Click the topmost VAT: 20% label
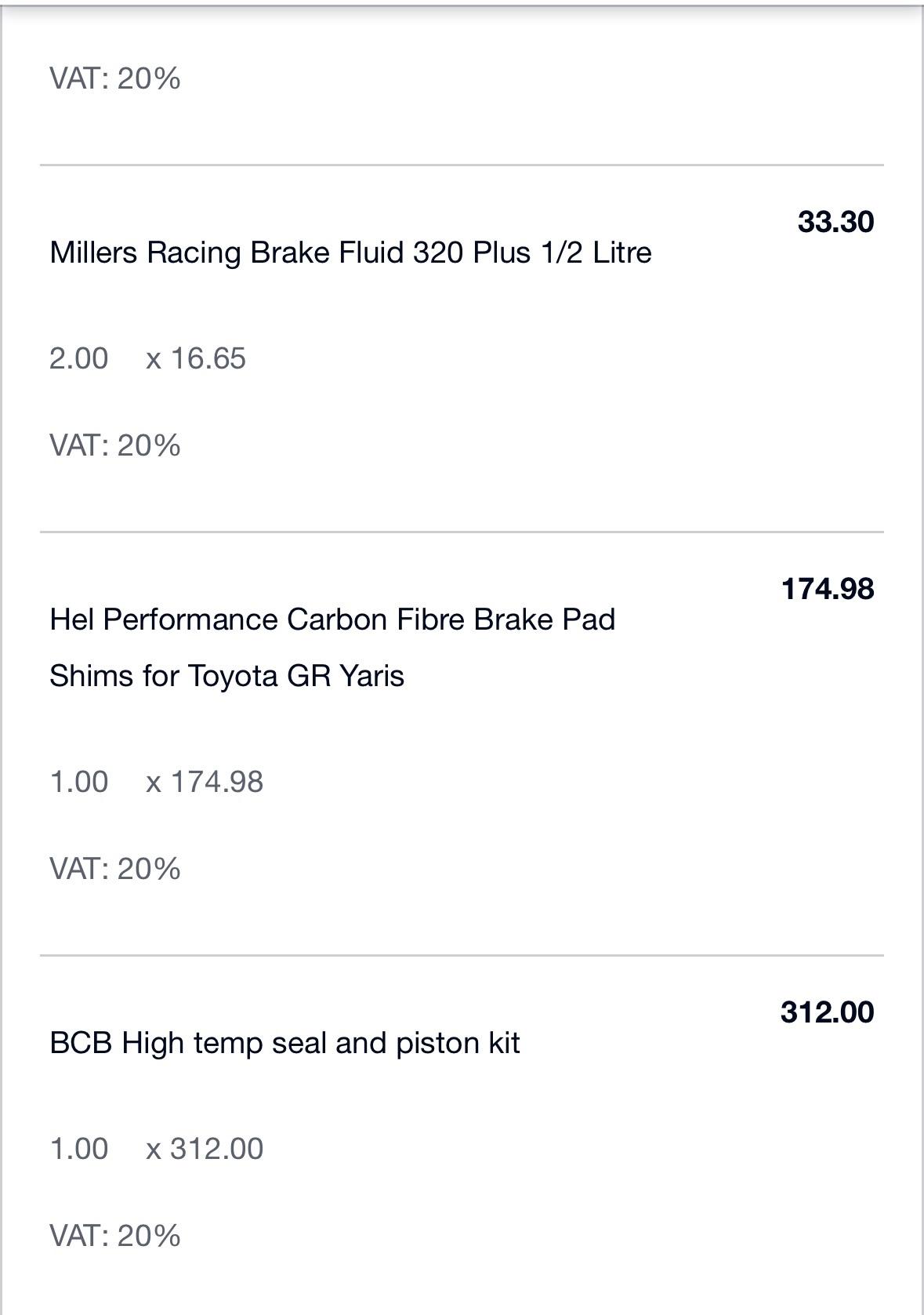 115,78
